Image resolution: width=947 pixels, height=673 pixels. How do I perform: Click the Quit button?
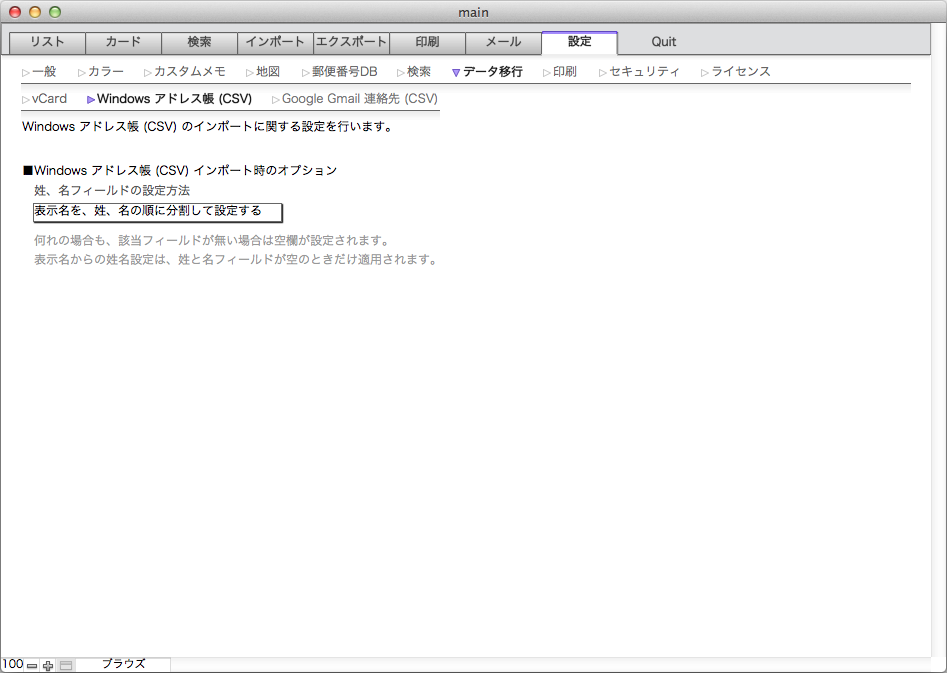(663, 42)
